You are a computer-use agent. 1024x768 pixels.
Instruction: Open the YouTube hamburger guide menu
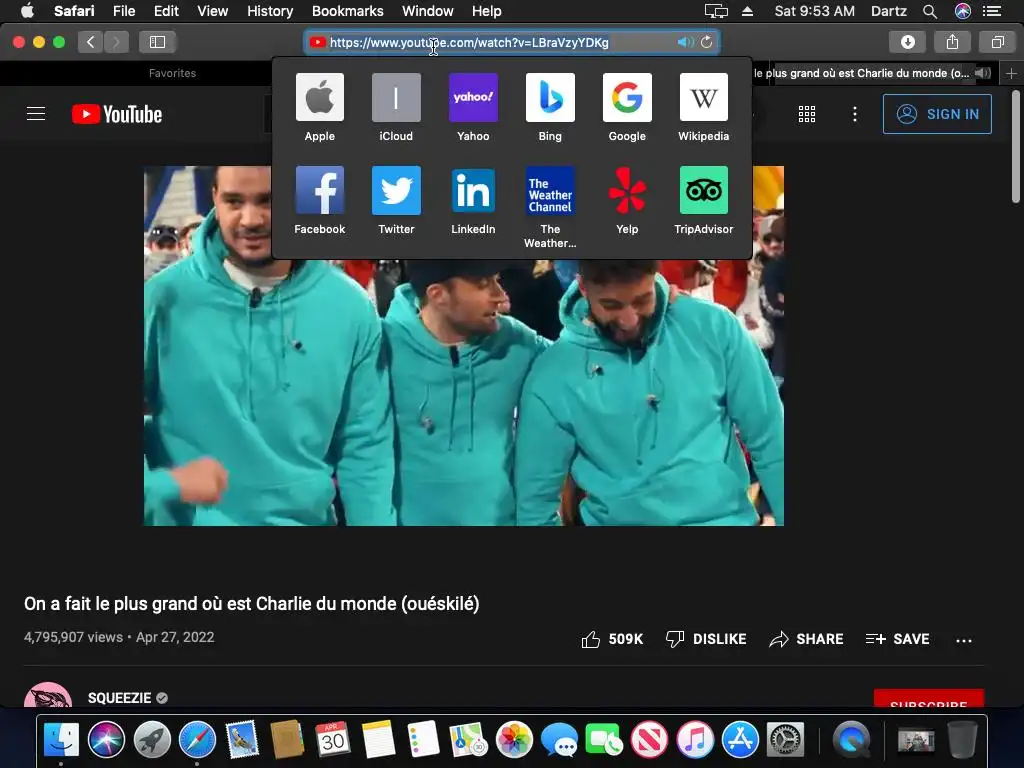(x=36, y=114)
